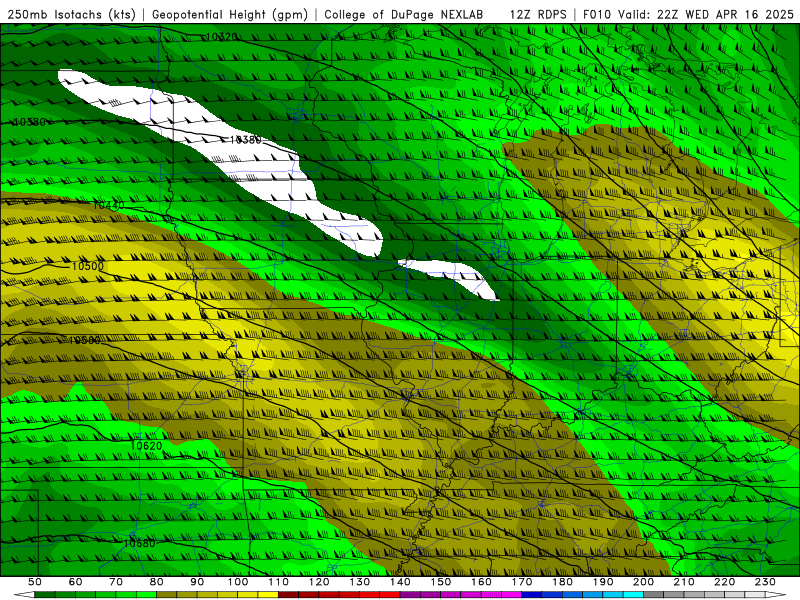Click the 10680 contour label
This screenshot has height=600, width=800.
coord(139,543)
